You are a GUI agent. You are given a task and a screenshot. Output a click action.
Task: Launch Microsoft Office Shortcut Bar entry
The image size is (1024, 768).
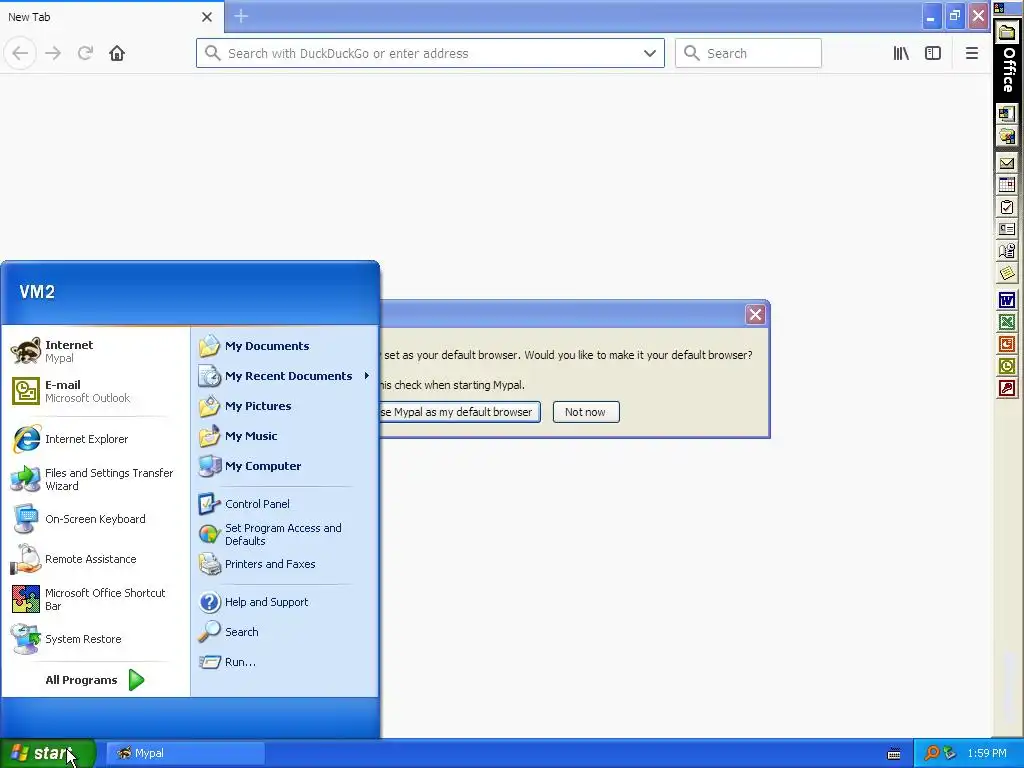[x=95, y=599]
